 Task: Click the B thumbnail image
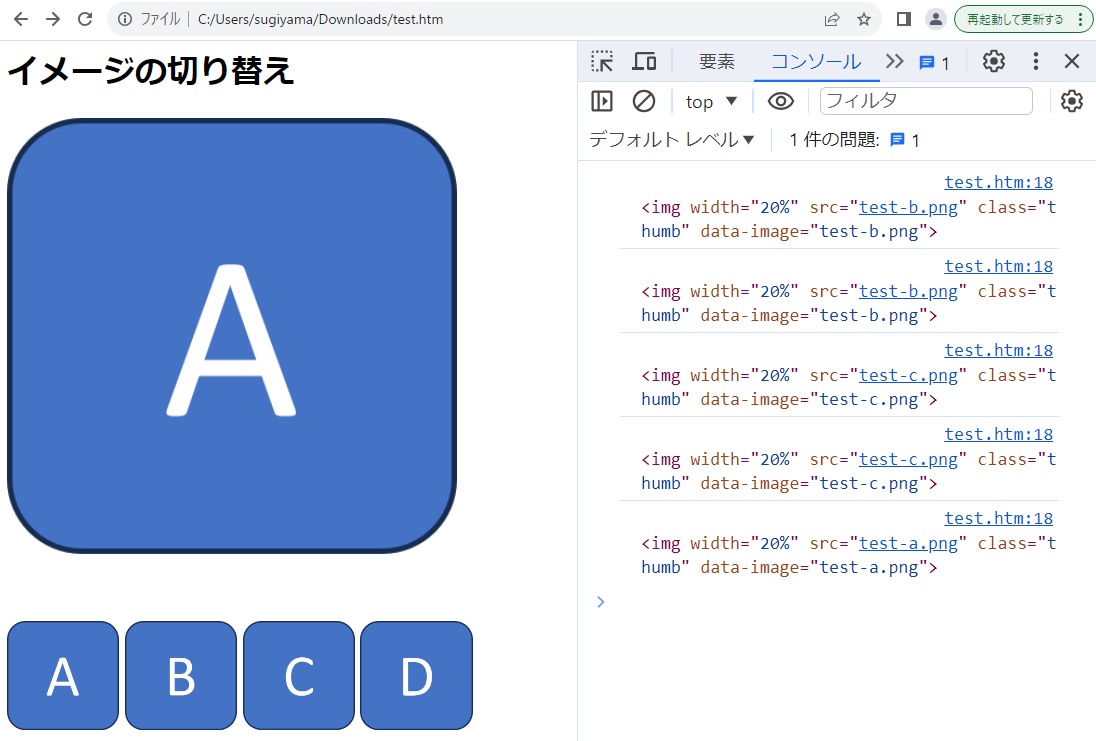pos(181,676)
